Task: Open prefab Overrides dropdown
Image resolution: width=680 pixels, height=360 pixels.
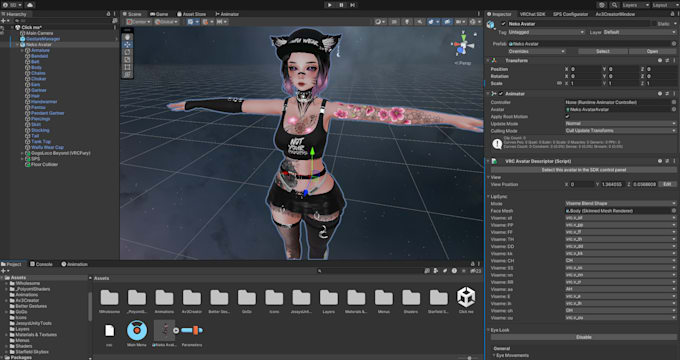Action: tap(537, 51)
